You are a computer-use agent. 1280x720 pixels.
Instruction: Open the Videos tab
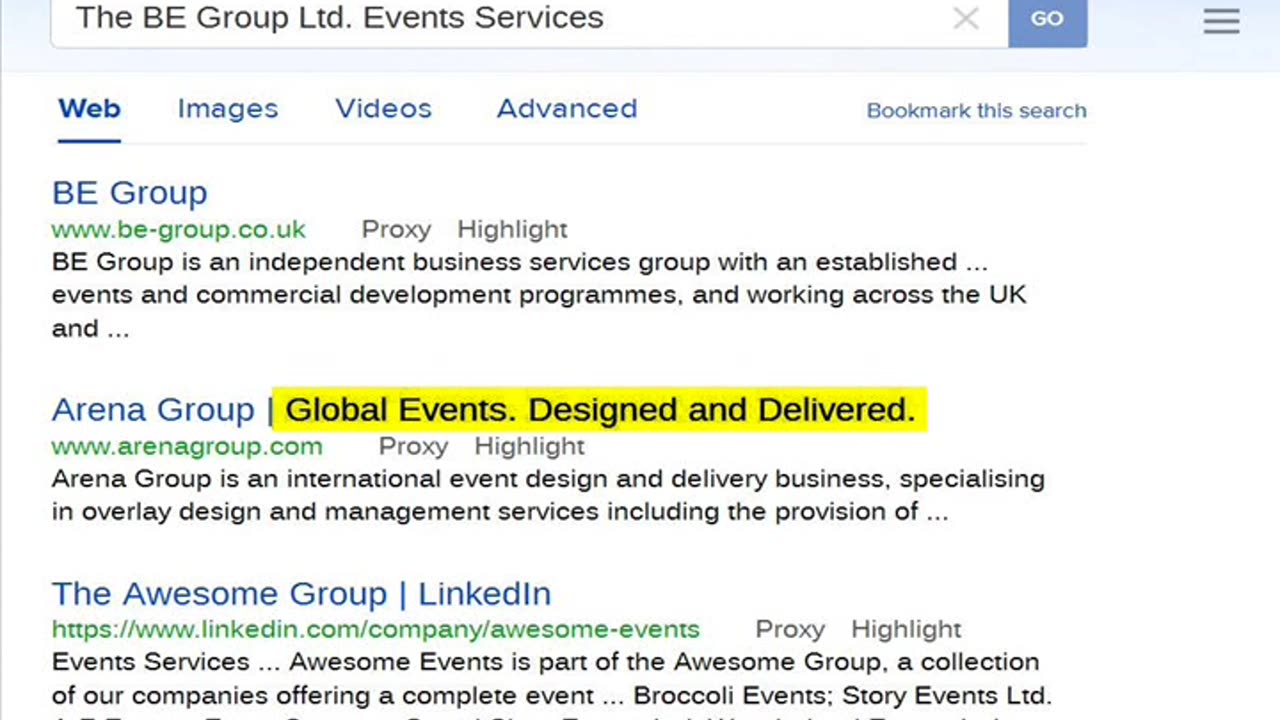pyautogui.click(x=383, y=109)
